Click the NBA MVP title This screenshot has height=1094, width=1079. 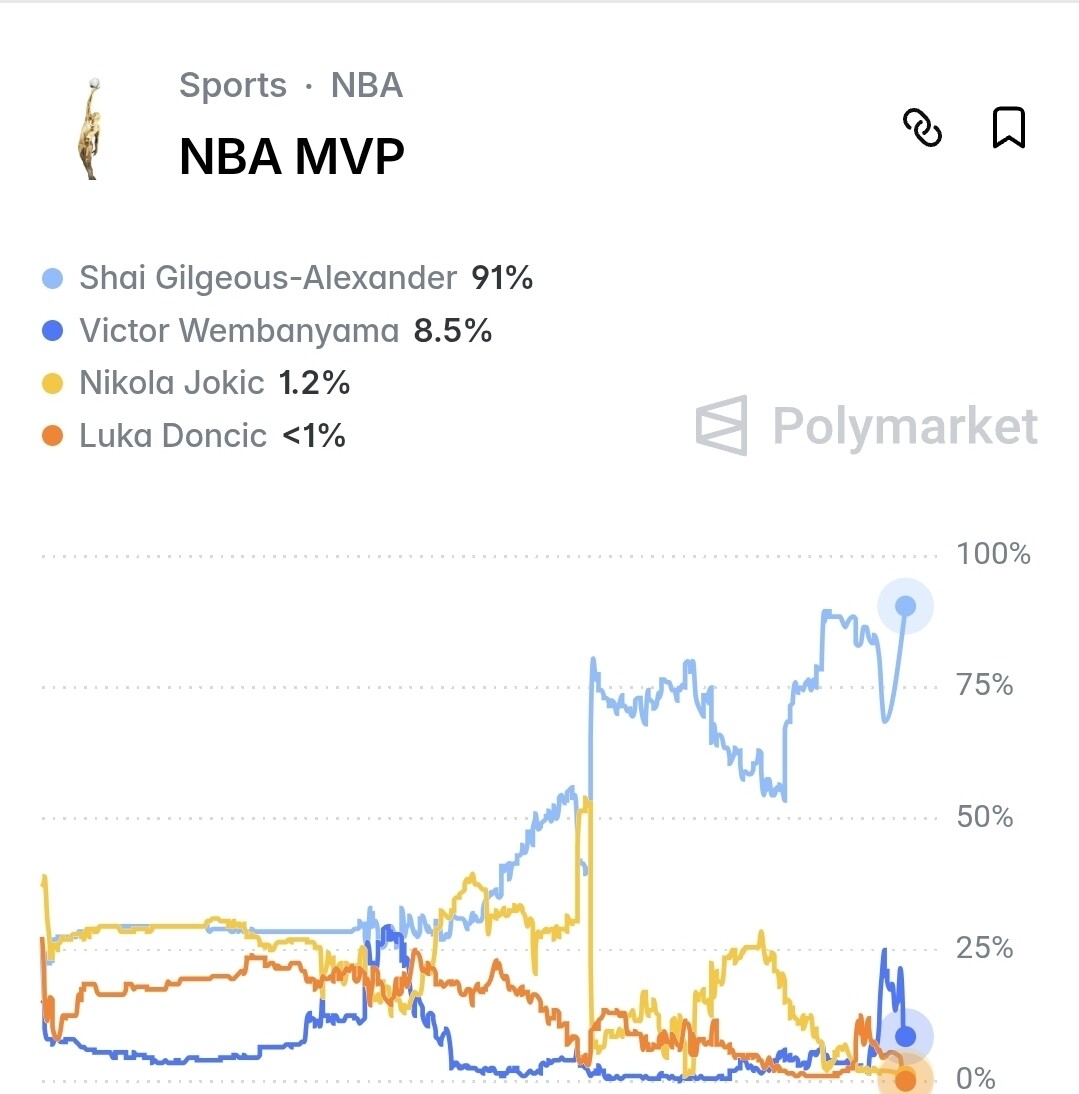pyautogui.click(x=292, y=157)
